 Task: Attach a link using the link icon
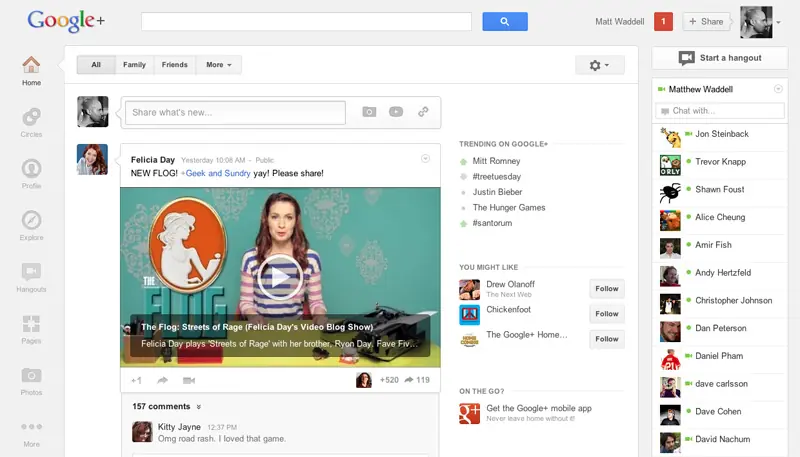[x=423, y=112]
